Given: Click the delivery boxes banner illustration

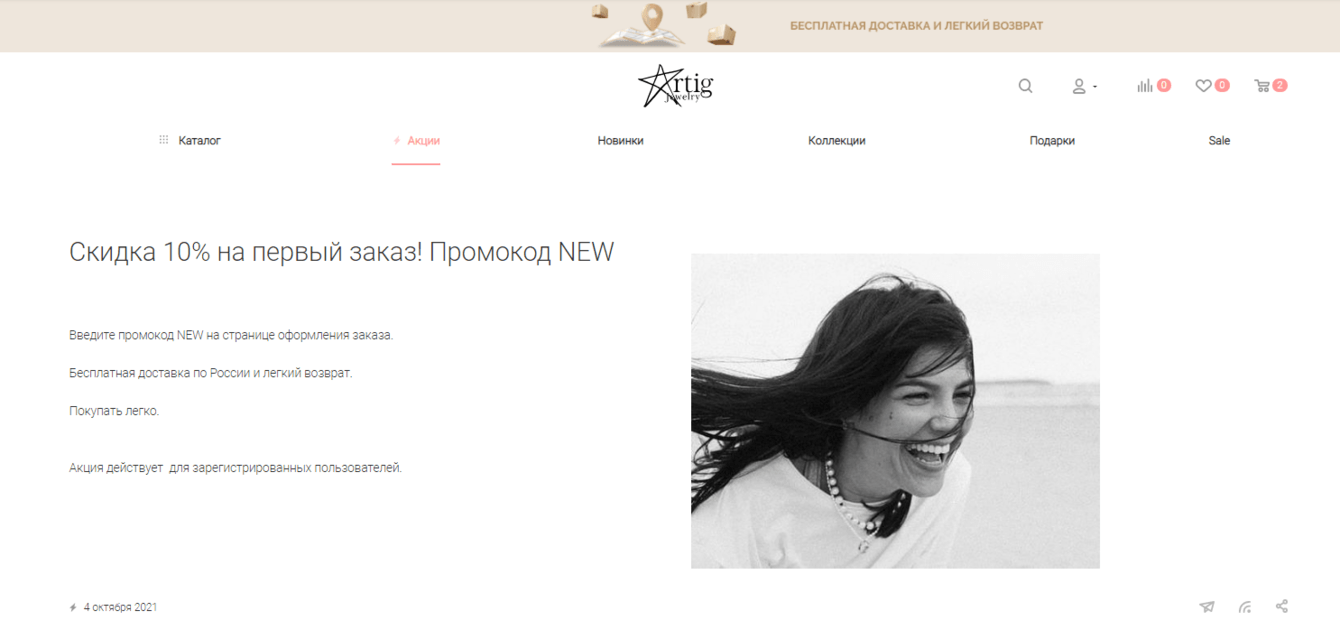Looking at the screenshot, I should tap(665, 25).
